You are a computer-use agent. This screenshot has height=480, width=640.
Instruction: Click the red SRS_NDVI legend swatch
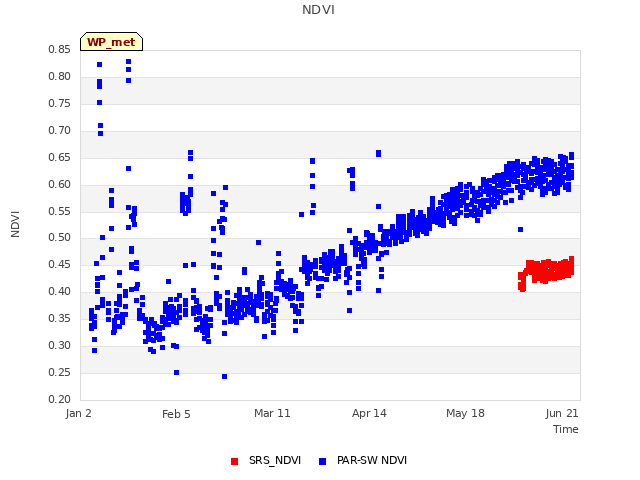pos(234,461)
